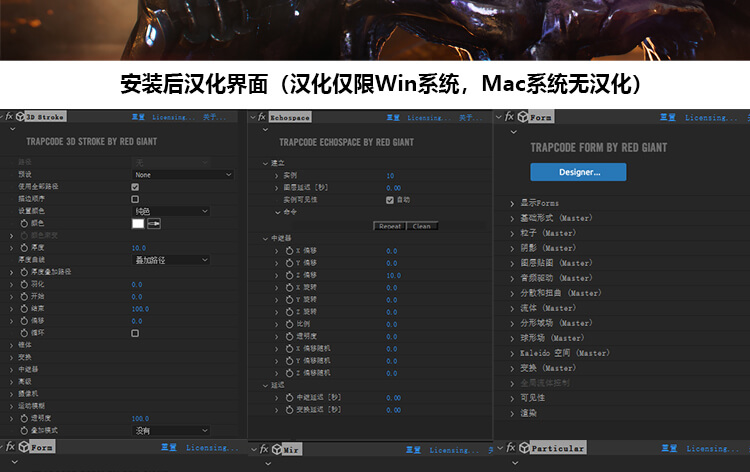750x472 pixels.
Task: Enable the 描边顺序 checkbox
Action: click(x=135, y=199)
